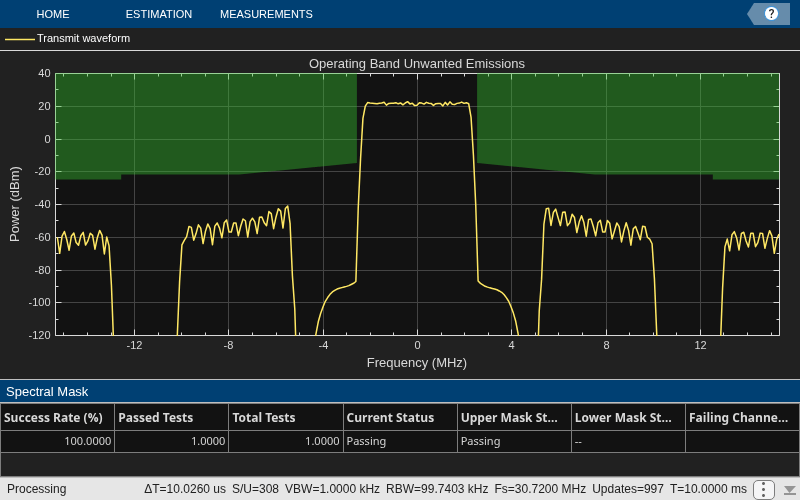Click the Spectral Mask panel header

(x=400, y=391)
